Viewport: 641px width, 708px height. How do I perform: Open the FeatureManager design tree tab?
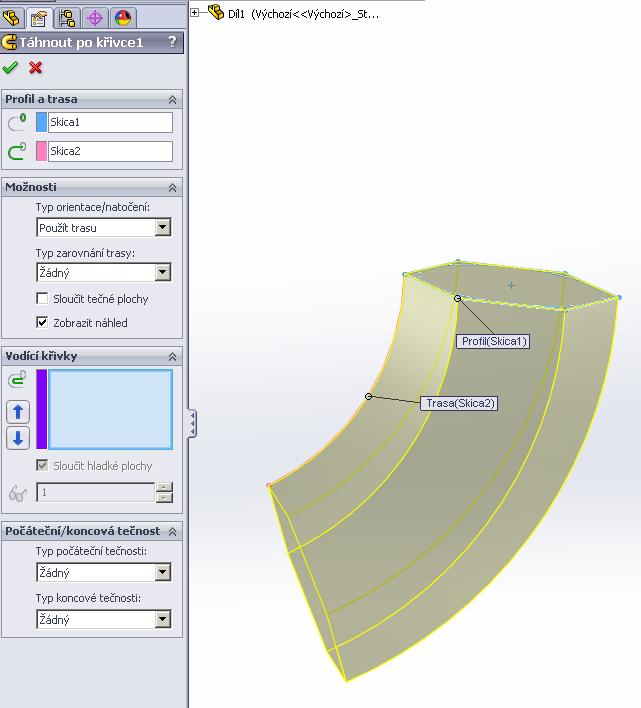tap(13, 17)
